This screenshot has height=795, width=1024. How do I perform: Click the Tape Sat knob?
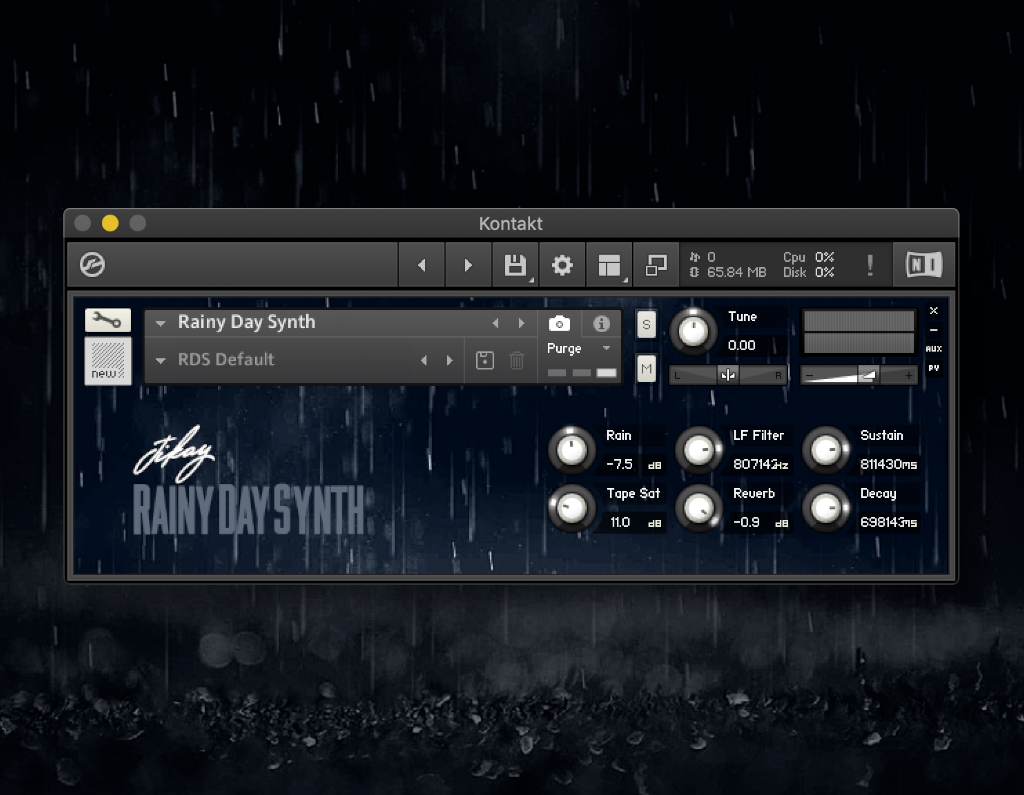click(571, 508)
